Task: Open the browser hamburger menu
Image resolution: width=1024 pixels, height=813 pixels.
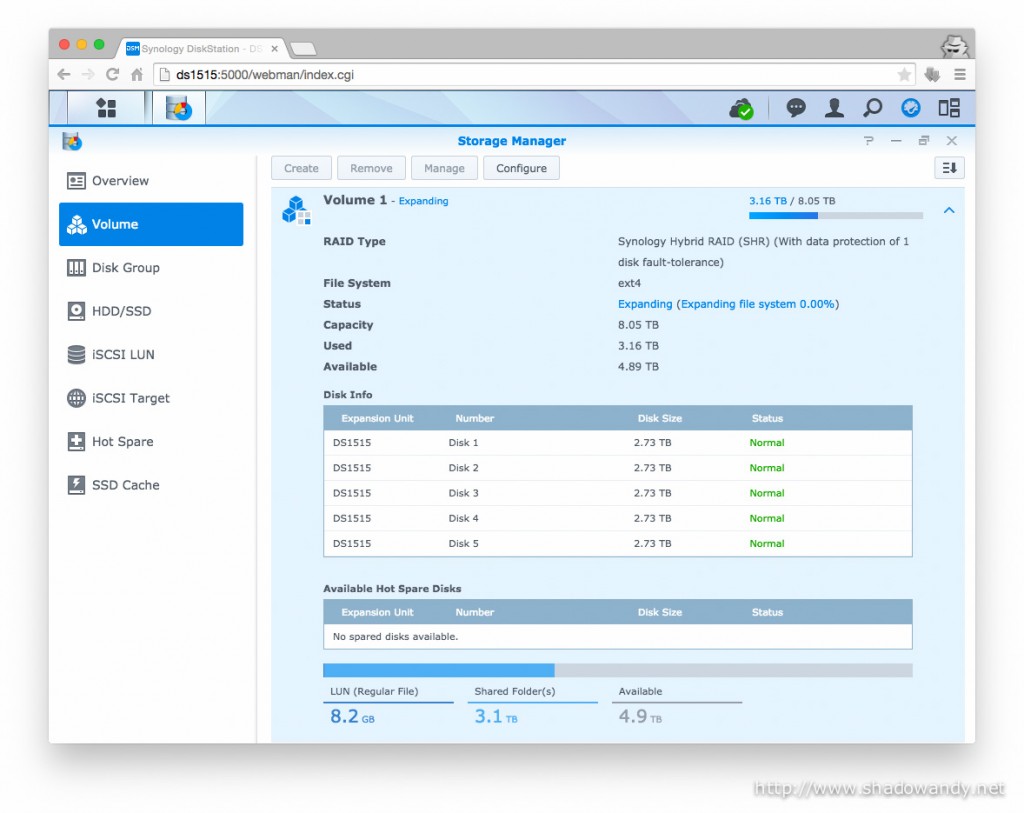Action: (x=959, y=74)
